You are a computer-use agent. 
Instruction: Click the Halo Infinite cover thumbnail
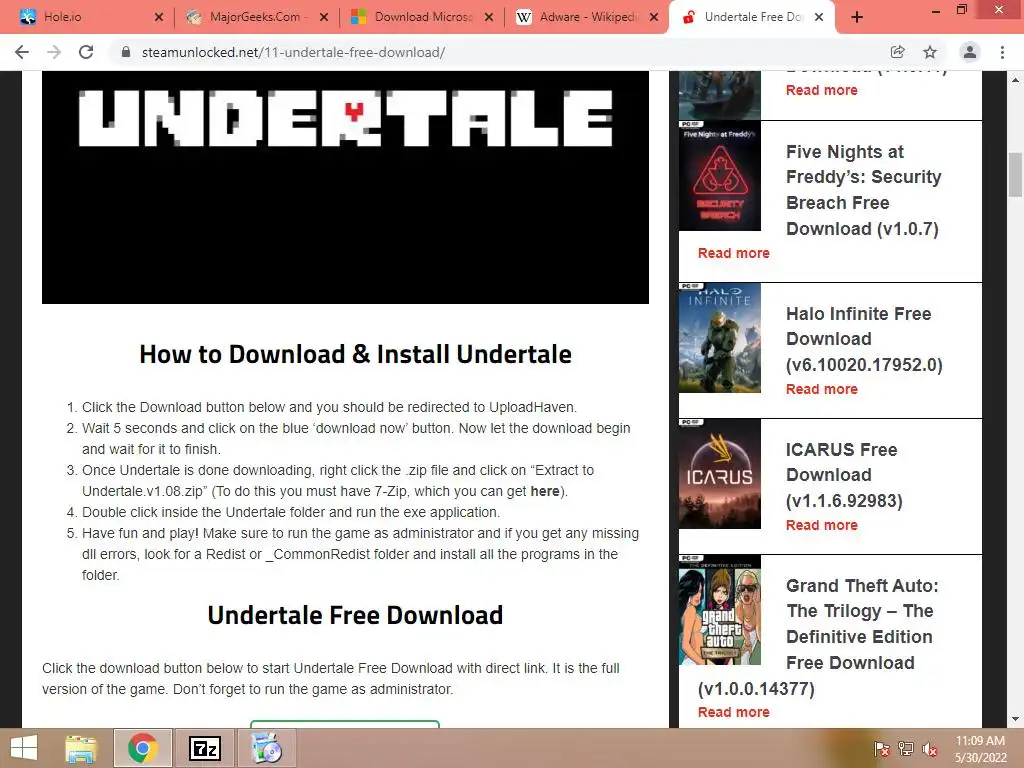point(720,338)
